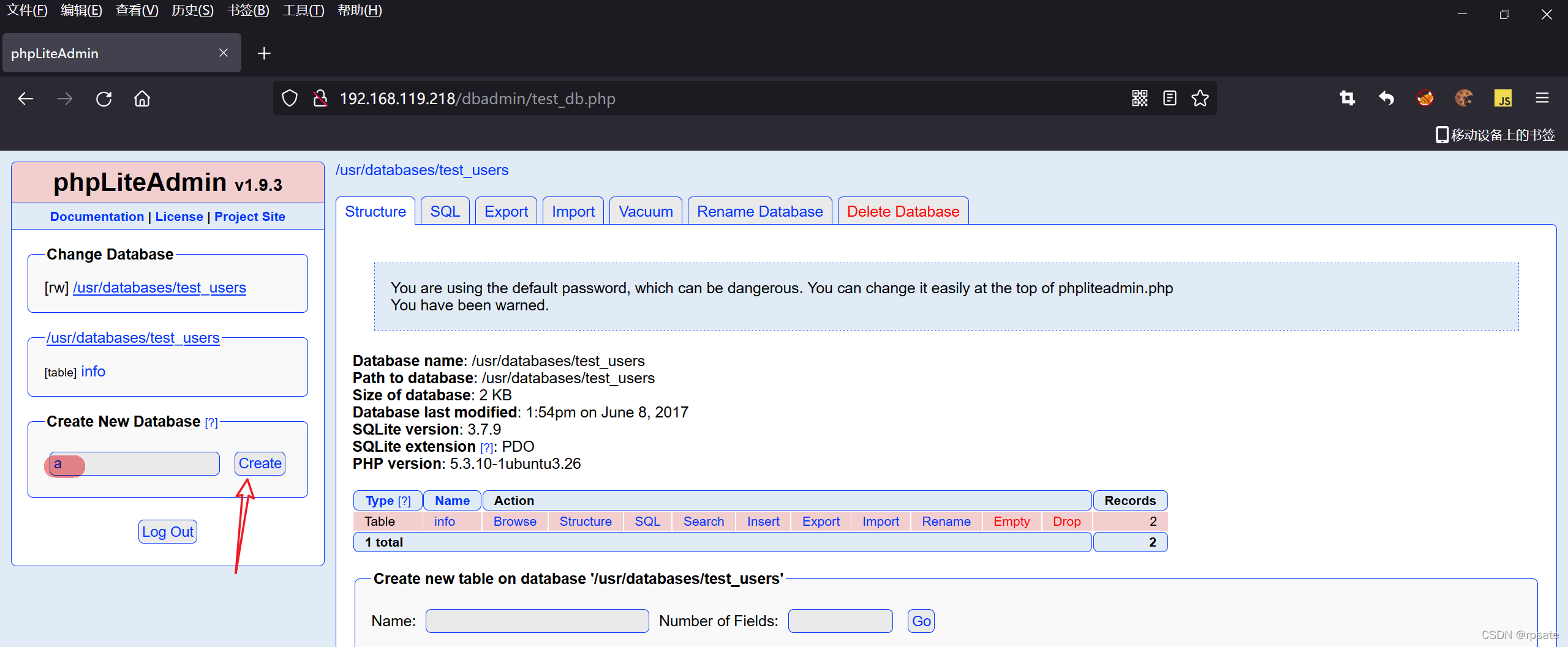Image resolution: width=1568 pixels, height=647 pixels.
Task: Close the phpLiteAdmin tab
Action: point(224,53)
